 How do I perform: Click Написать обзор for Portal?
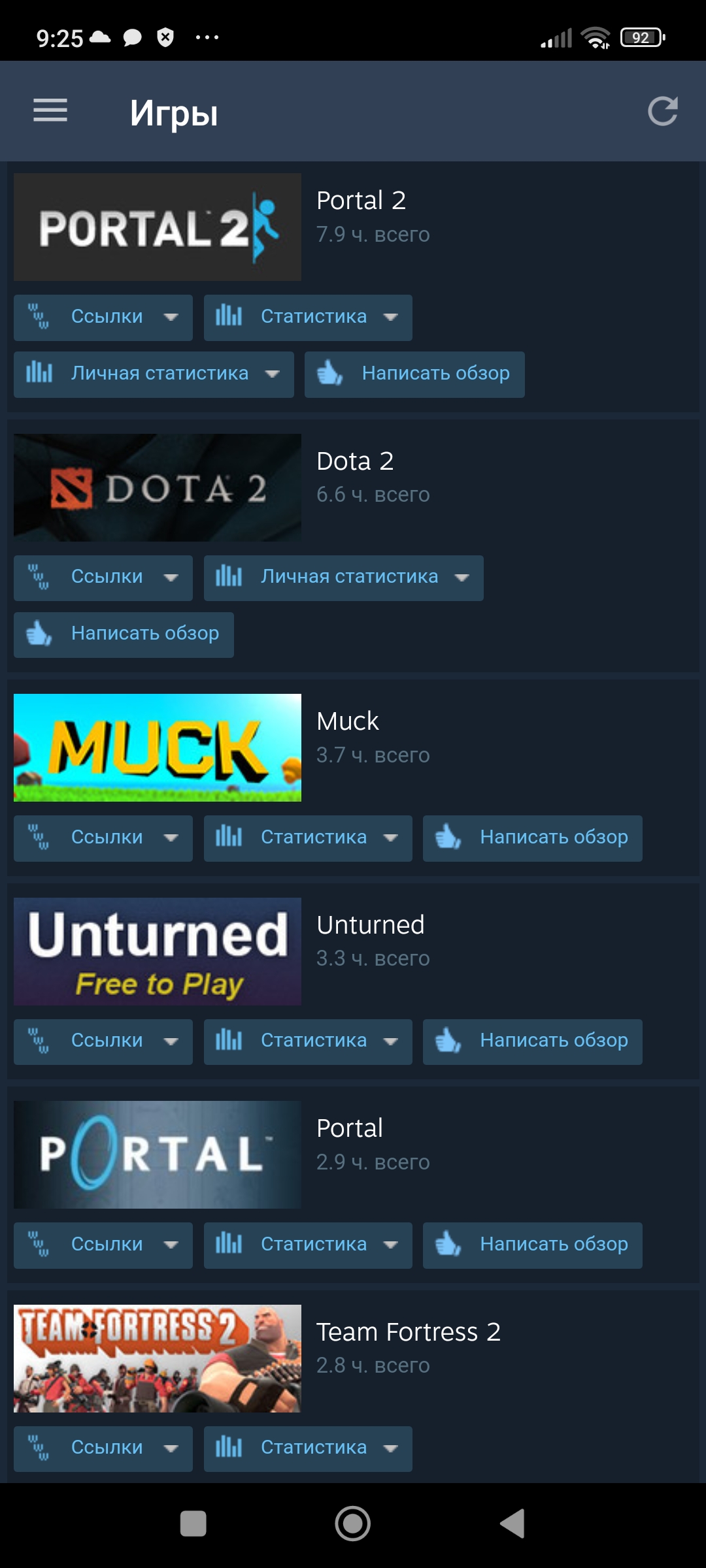click(533, 1245)
